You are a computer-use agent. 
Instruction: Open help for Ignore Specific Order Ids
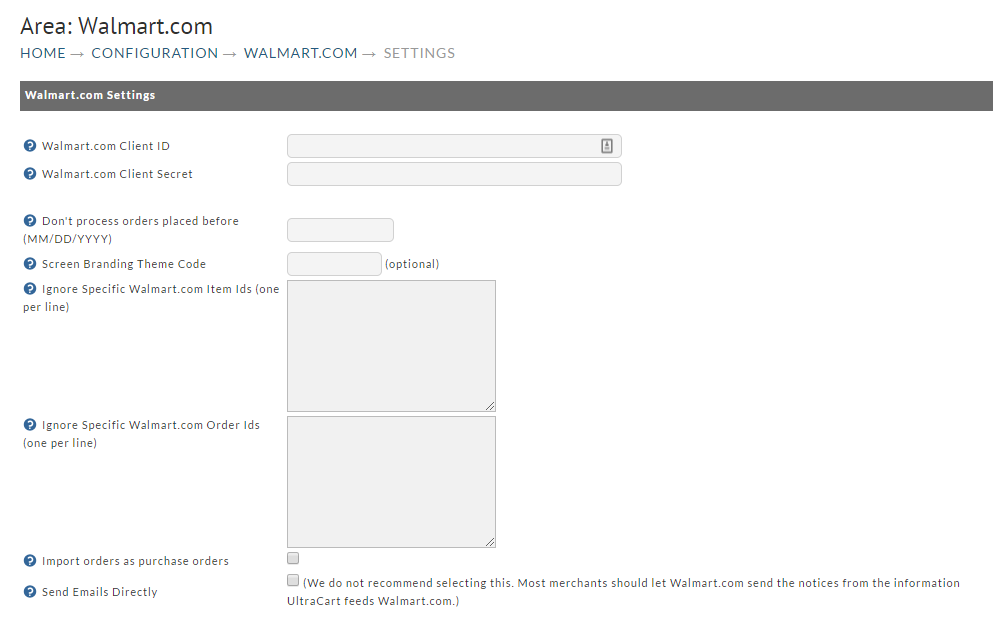(x=30, y=424)
